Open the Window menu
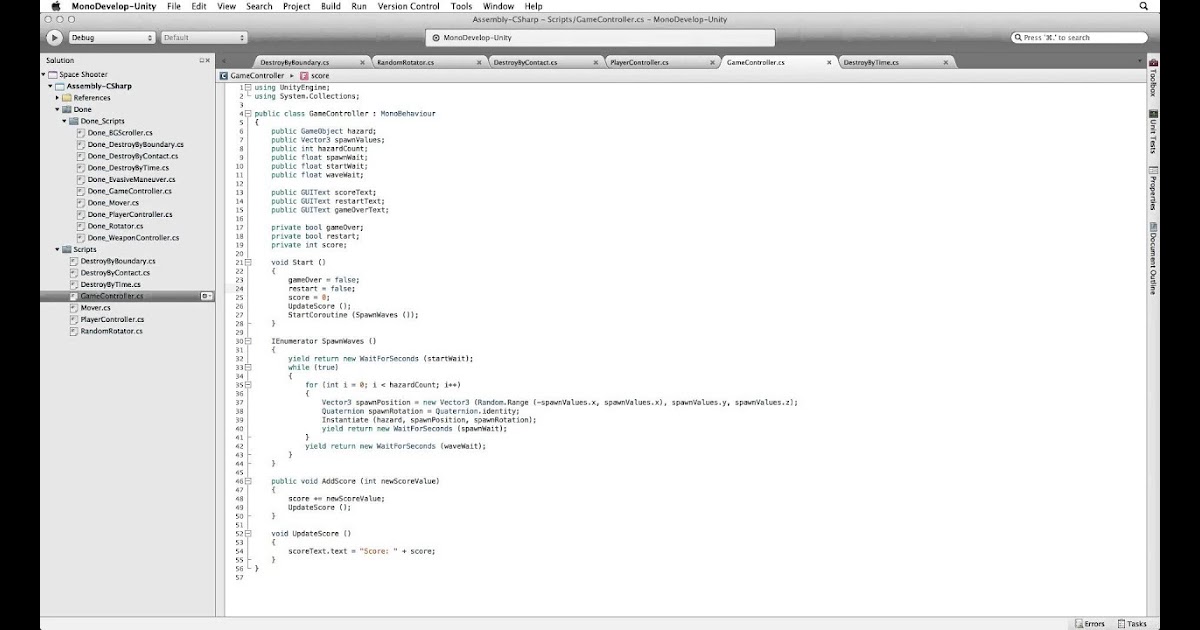Viewport: 1200px width, 630px height. (498, 6)
